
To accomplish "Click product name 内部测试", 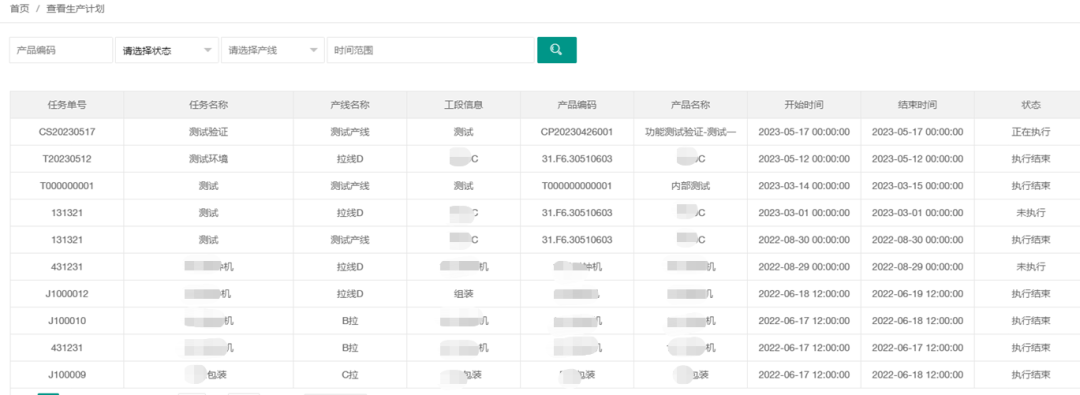I will 691,185.
